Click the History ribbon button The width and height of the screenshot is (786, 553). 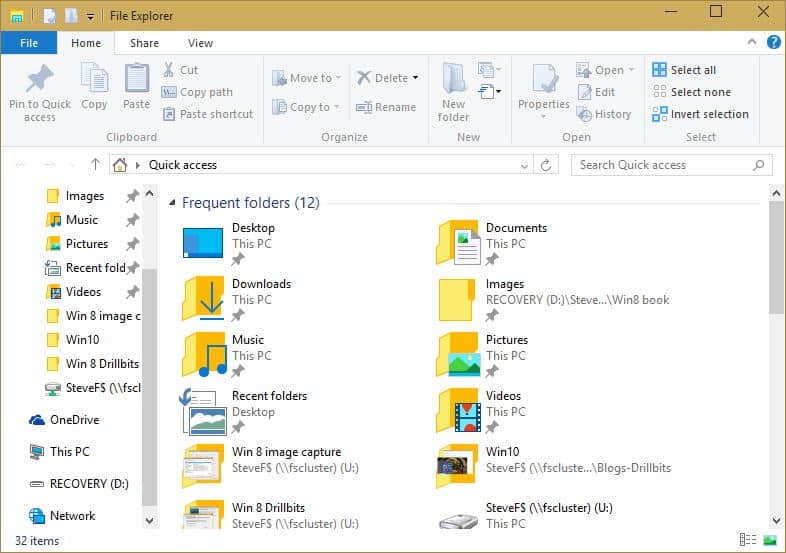[604, 114]
